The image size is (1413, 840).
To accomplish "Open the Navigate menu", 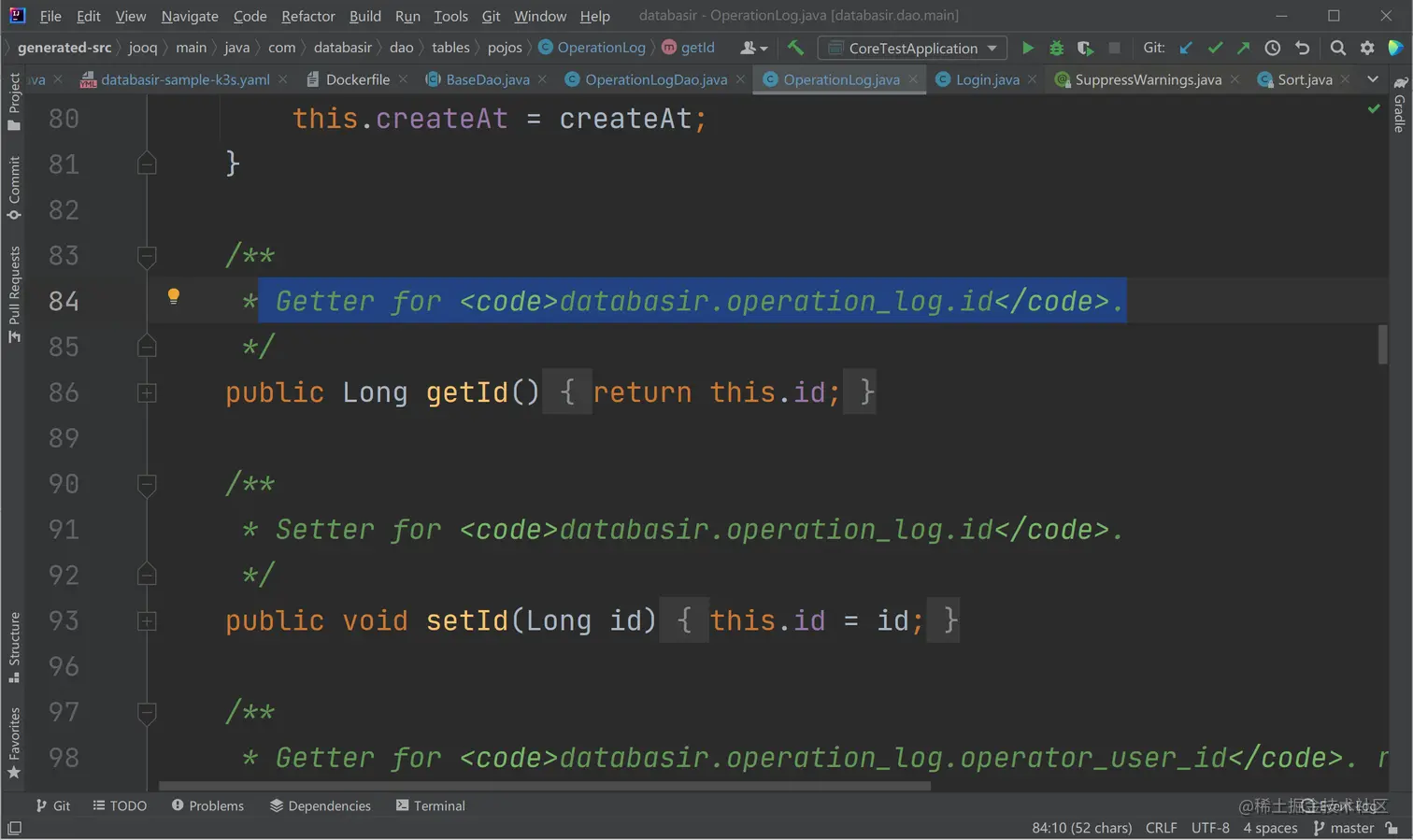I will (x=190, y=16).
